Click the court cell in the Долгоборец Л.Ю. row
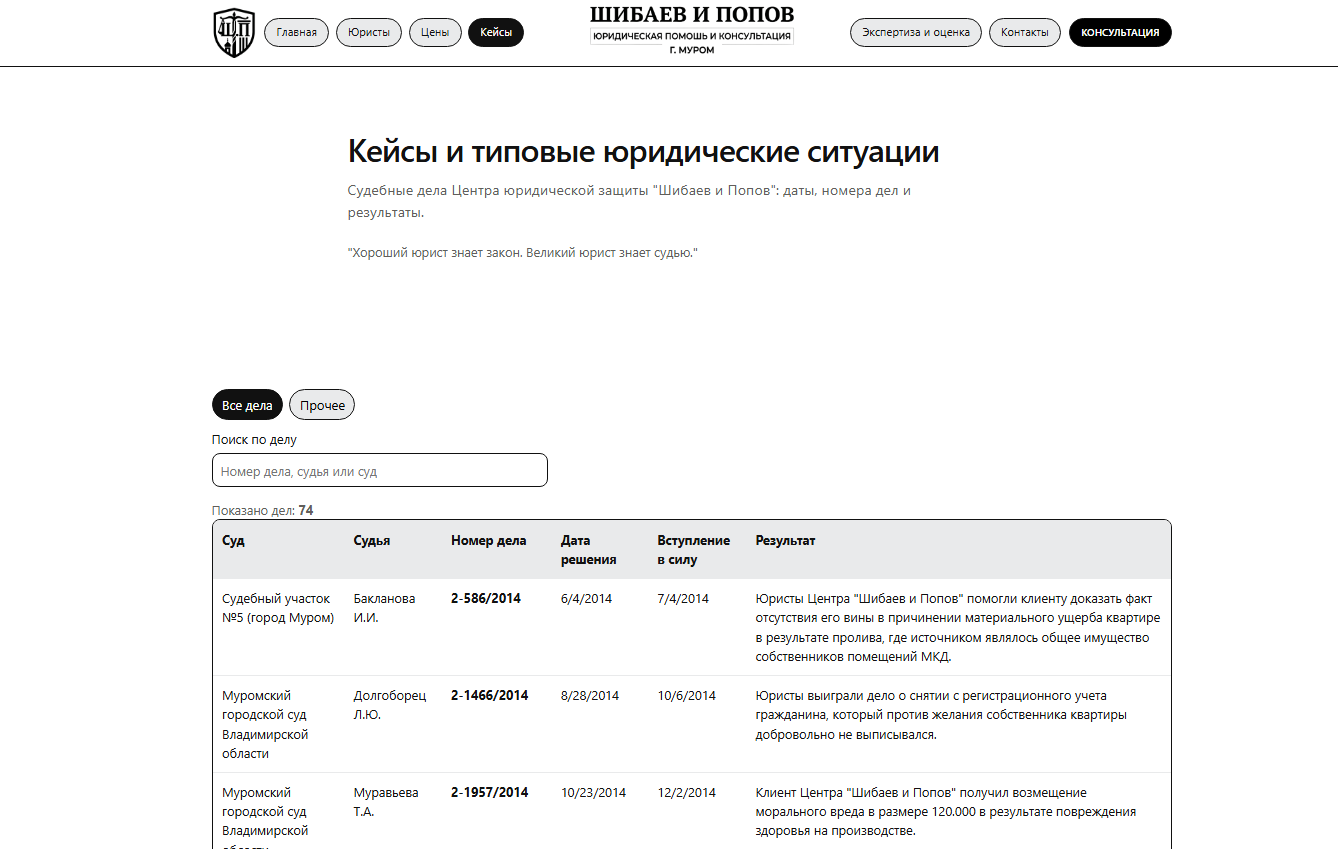Screen dimensions: 1338x849 click(x=265, y=724)
